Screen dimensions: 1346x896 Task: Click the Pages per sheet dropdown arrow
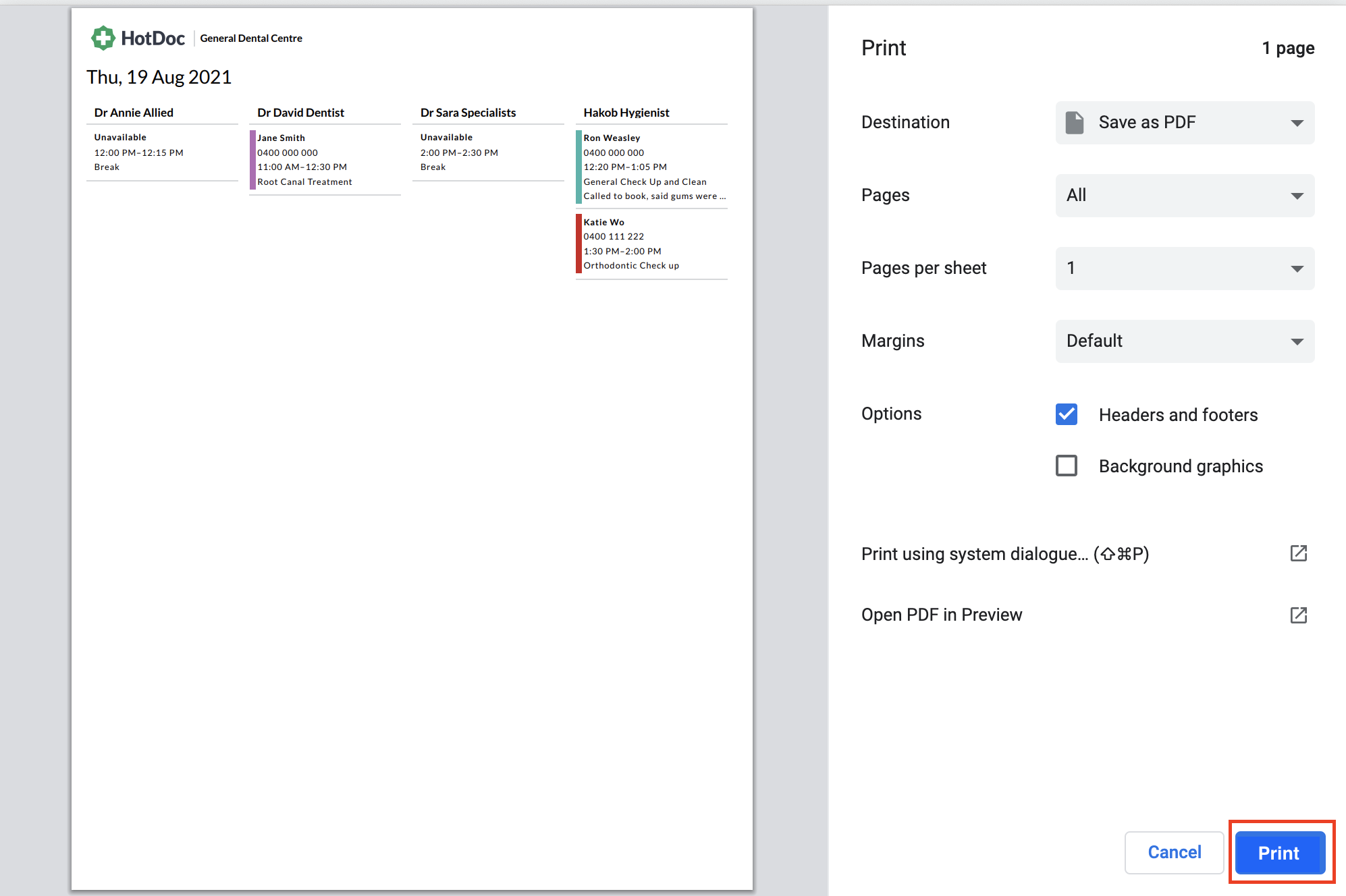point(1297,269)
